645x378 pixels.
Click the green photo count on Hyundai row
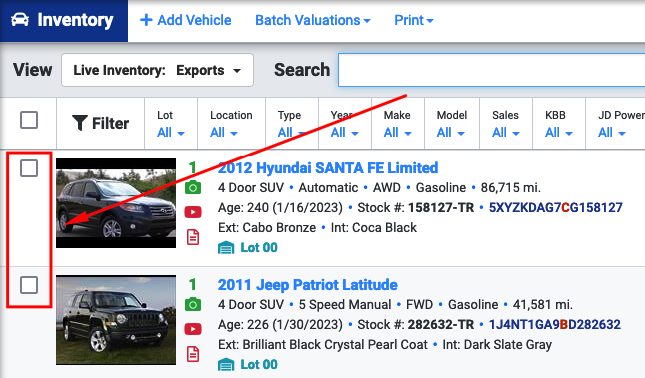pos(192,167)
